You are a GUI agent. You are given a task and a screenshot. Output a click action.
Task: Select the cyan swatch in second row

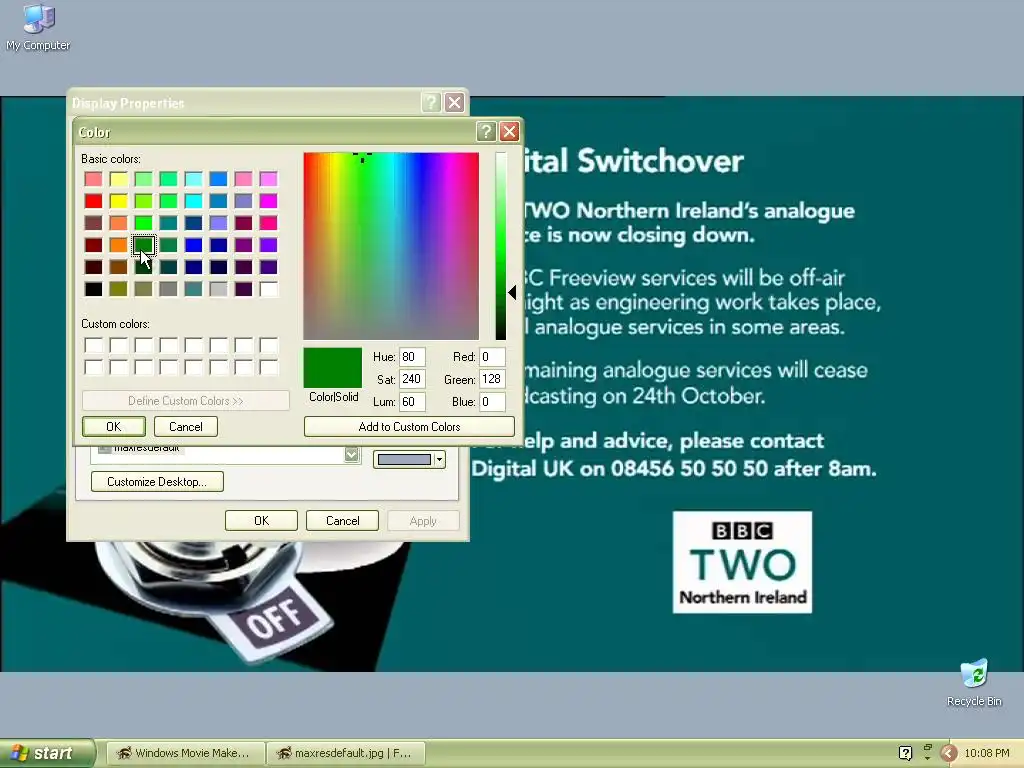pyautogui.click(x=193, y=200)
